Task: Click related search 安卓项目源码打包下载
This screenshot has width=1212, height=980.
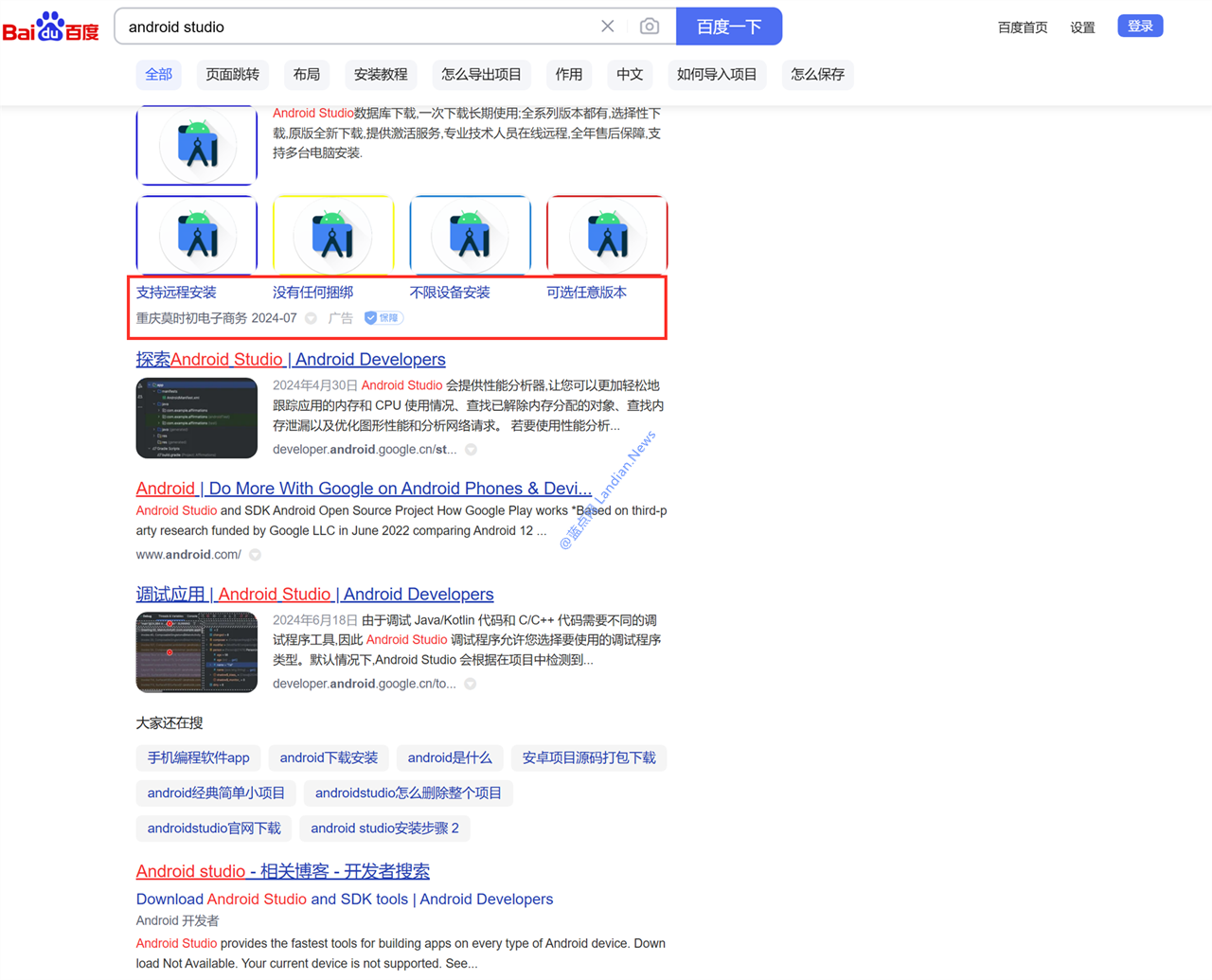Action: pyautogui.click(x=589, y=757)
